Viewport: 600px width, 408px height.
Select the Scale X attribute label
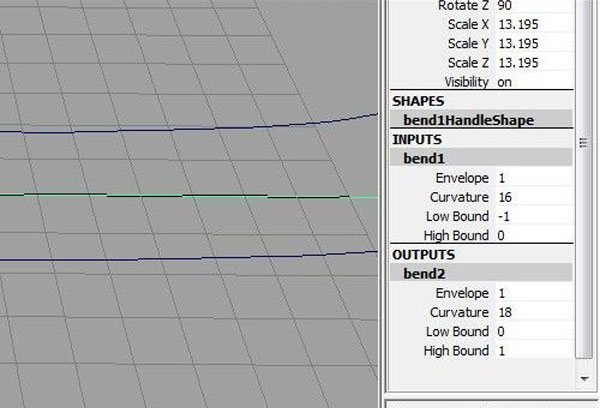[x=468, y=24]
